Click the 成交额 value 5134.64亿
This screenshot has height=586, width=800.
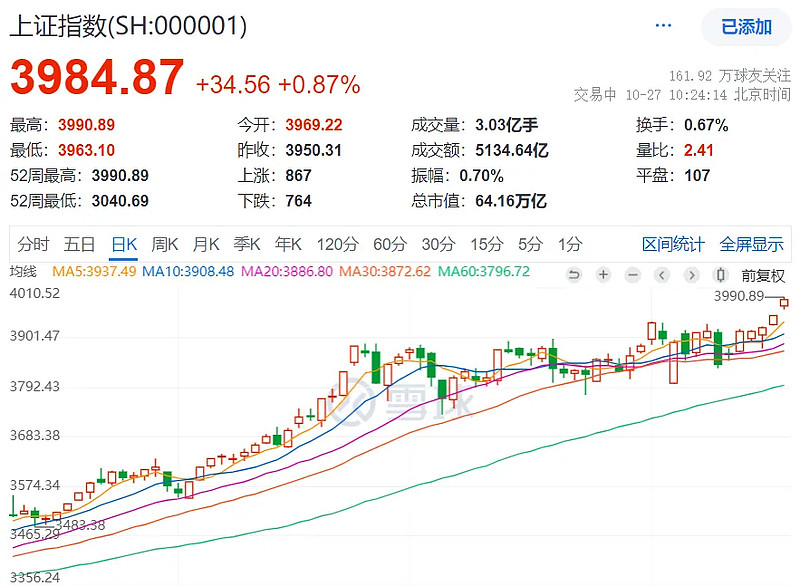[512, 150]
